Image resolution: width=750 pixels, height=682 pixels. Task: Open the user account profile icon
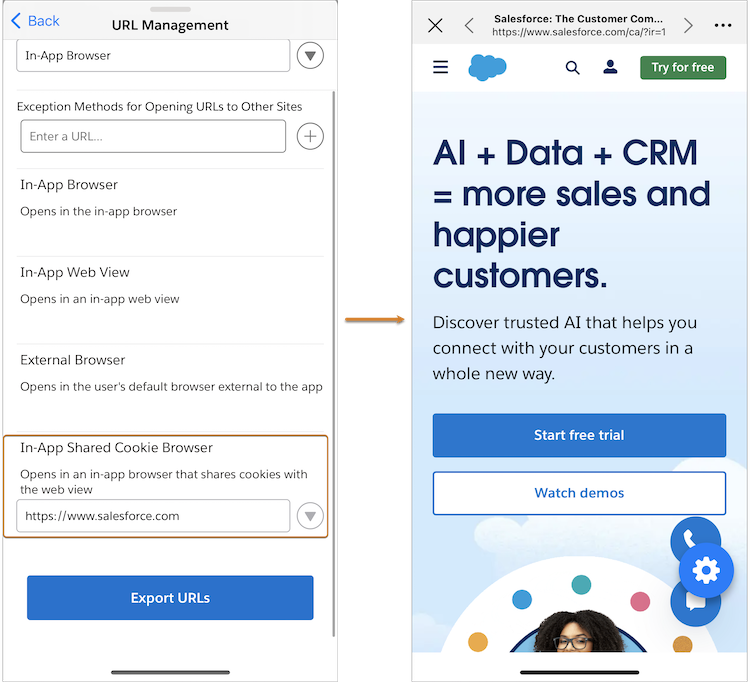pos(610,67)
